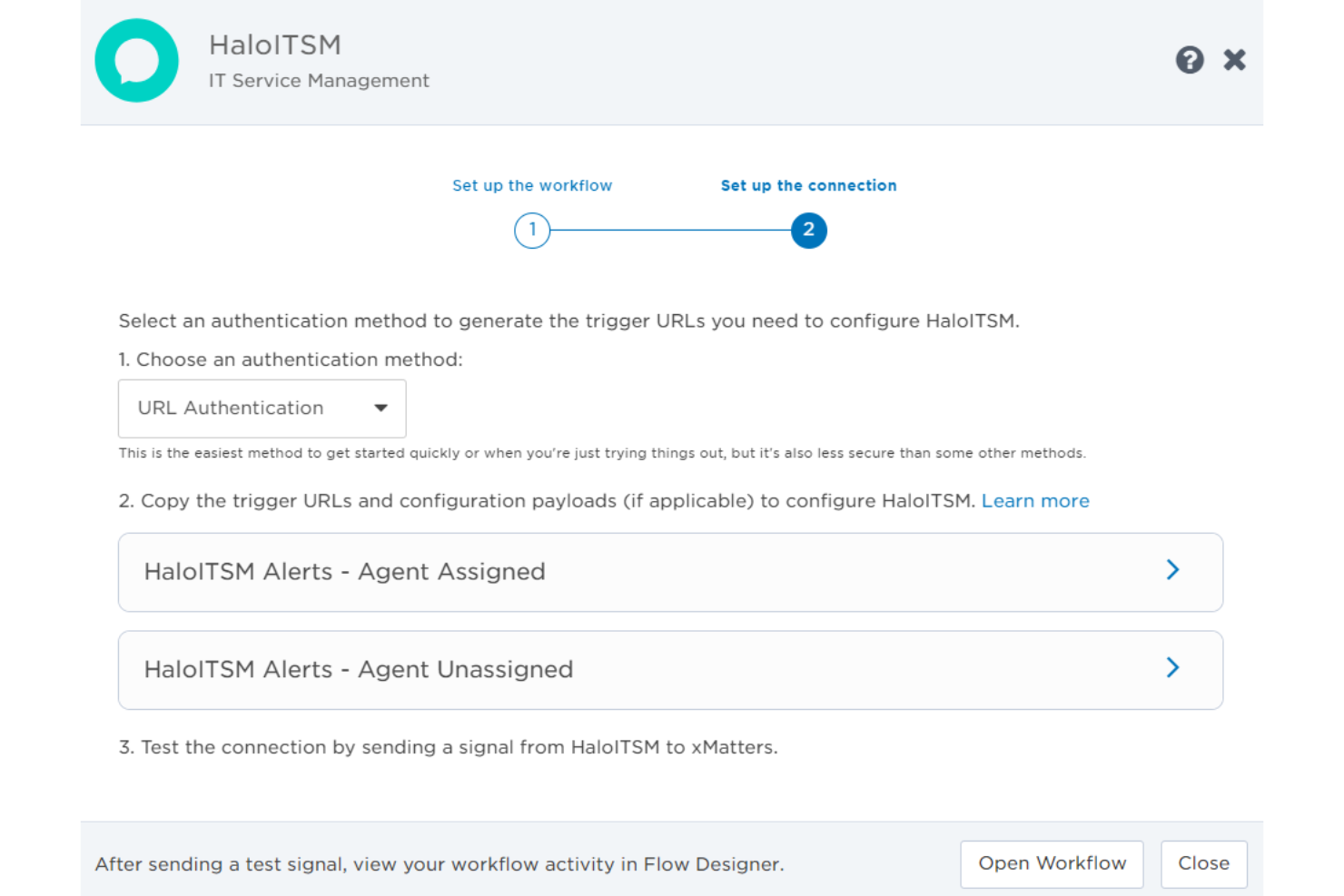1344x896 pixels.
Task: Follow the "Learn more" link
Action: click(x=1034, y=501)
